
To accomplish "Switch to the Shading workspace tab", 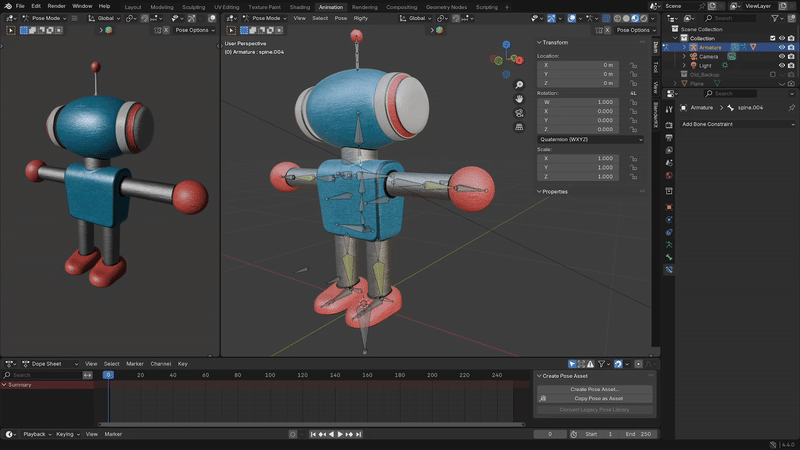I will [x=300, y=7].
